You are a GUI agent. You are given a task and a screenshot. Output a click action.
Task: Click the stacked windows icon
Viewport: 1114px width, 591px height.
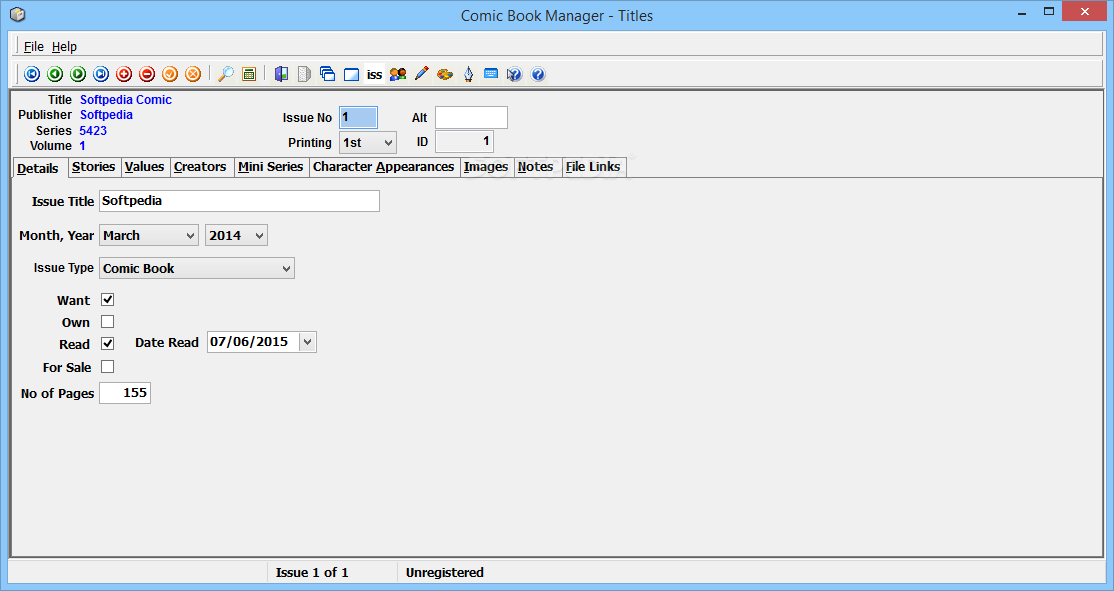coord(328,74)
